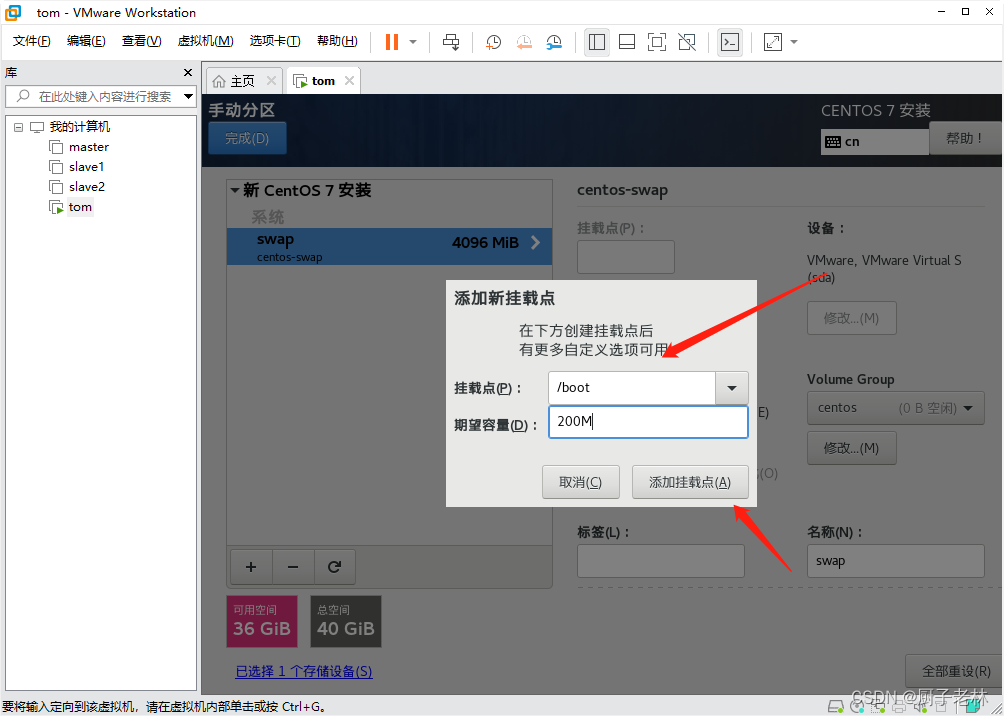This screenshot has width=1004, height=716.
Task: Click the Volume Group 修改...(M) button
Action: tap(852, 448)
